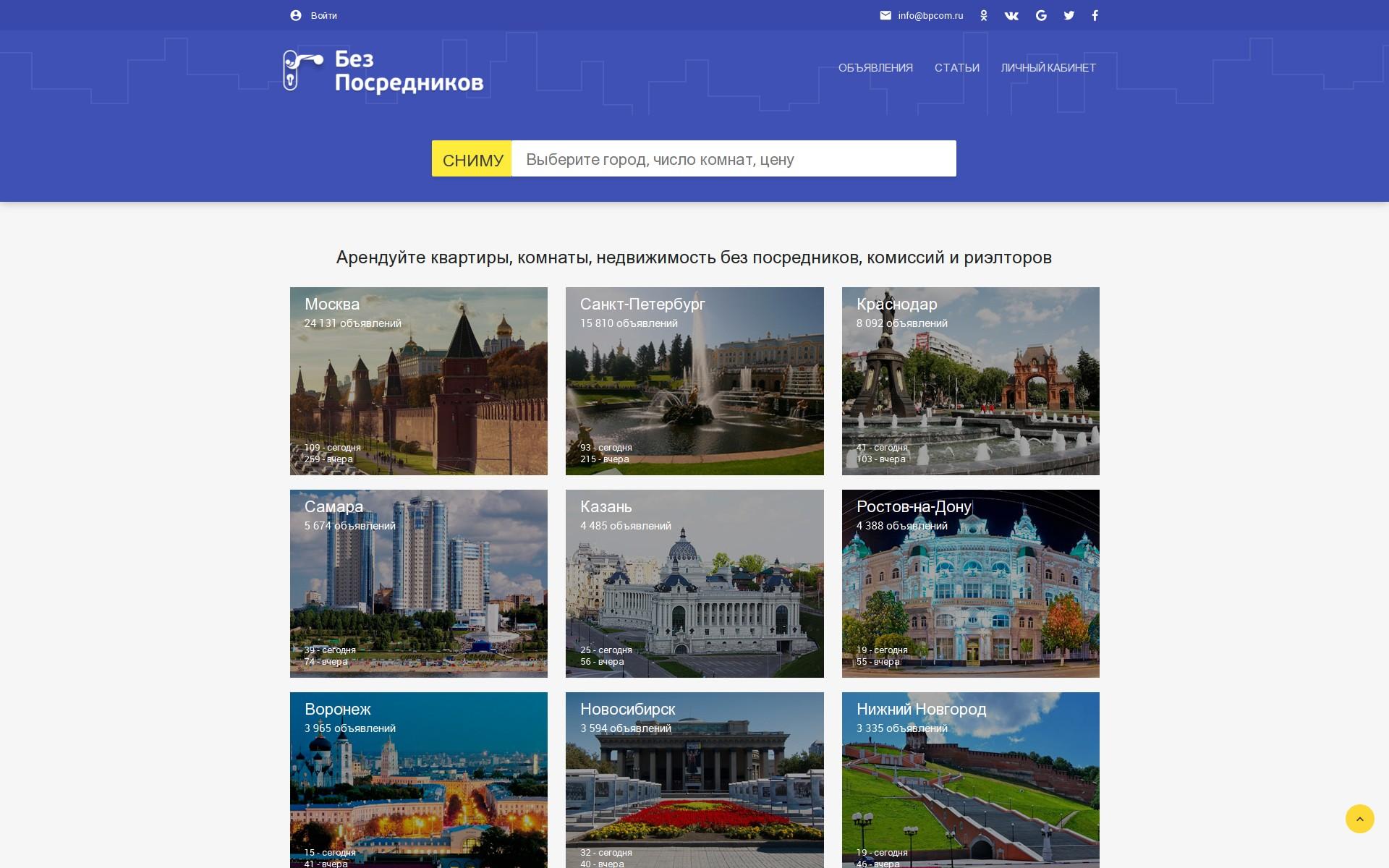Click the text 15 - сегодня
Screen dimensions: 1389x868
pos(330,853)
